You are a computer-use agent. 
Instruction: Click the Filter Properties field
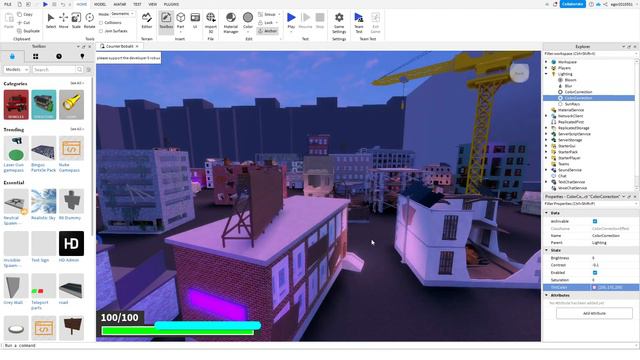pos(590,204)
